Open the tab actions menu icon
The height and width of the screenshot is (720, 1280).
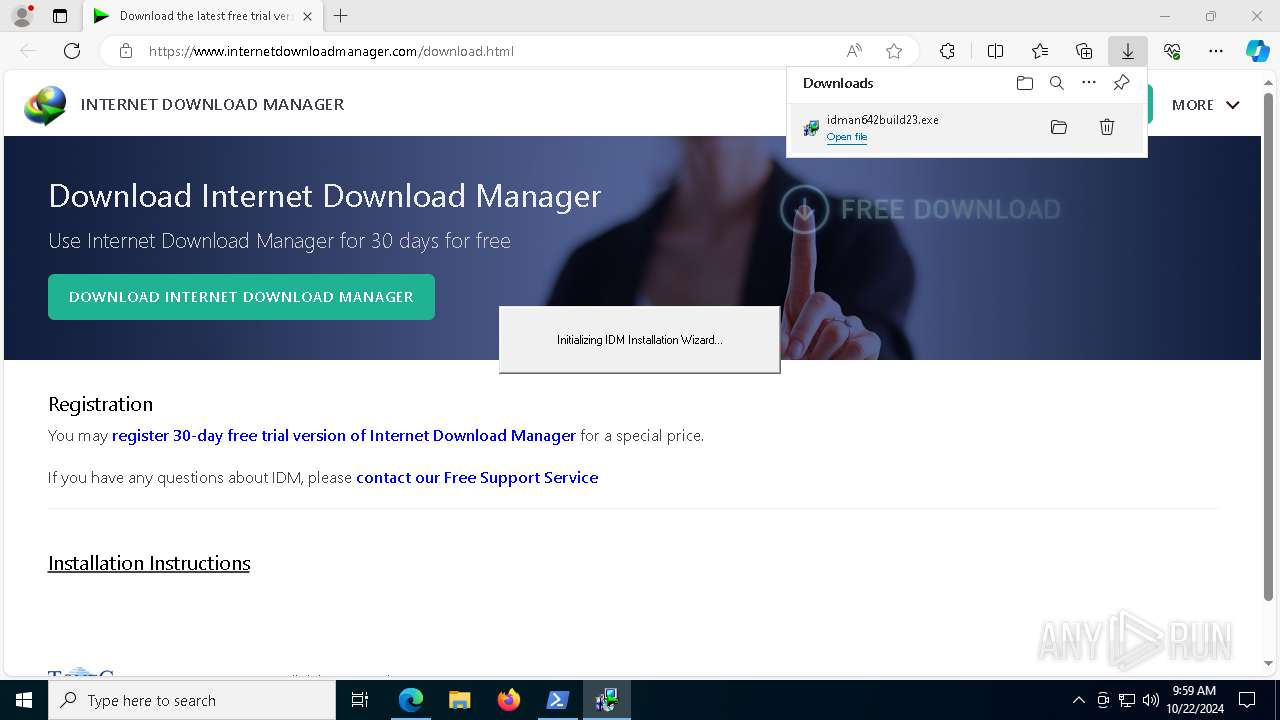pos(60,16)
